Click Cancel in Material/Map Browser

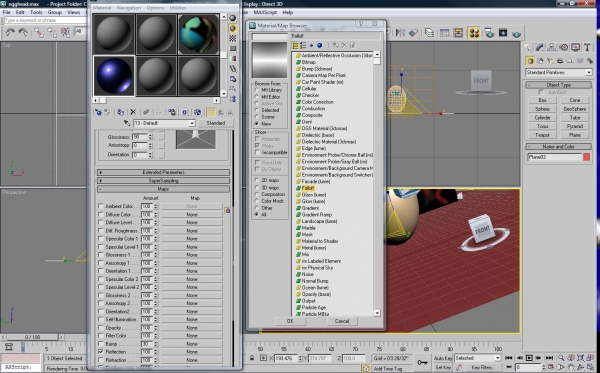tap(342, 321)
